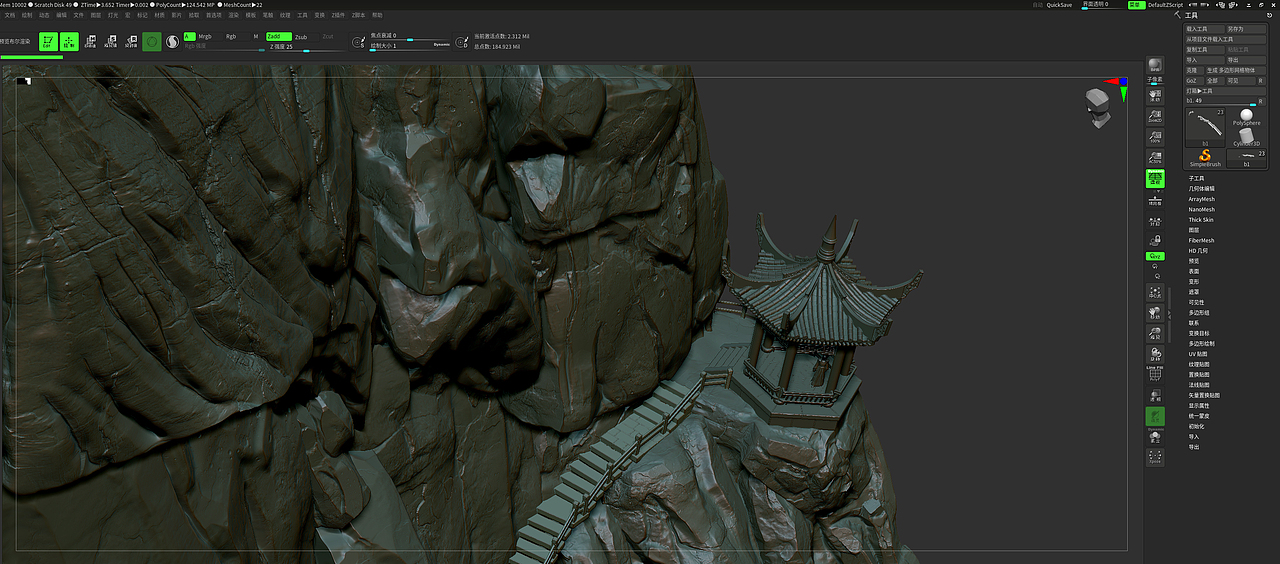Expand the 子工具 (SubTool) section
Image resolution: width=1280 pixels, height=564 pixels.
click(x=1196, y=178)
